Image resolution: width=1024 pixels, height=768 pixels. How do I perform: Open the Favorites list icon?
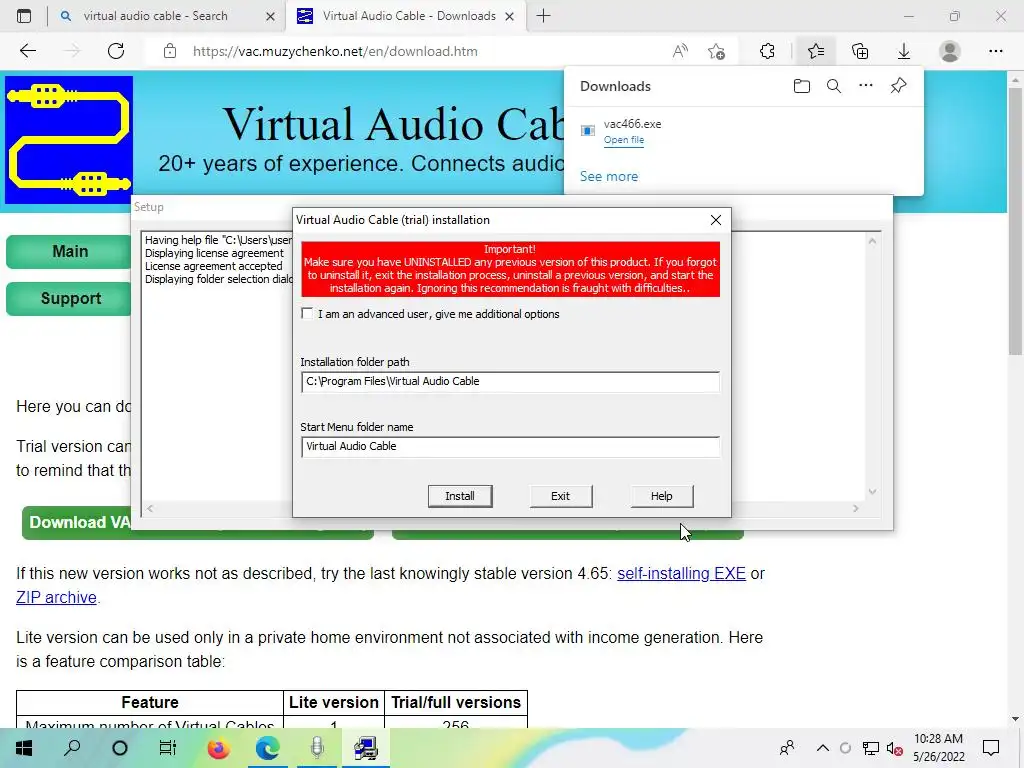coord(816,51)
